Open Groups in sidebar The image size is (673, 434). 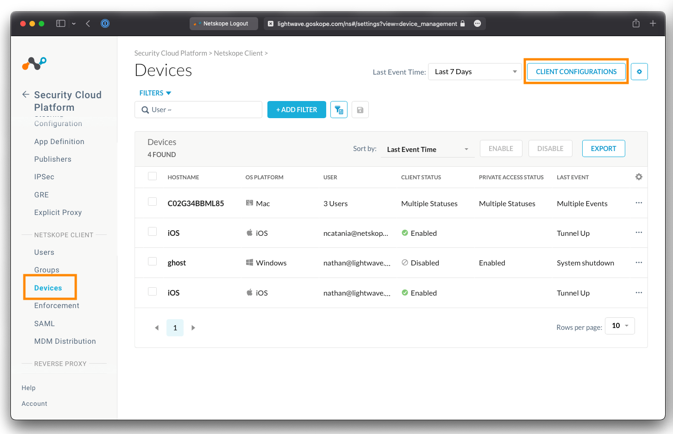pyautogui.click(x=47, y=270)
